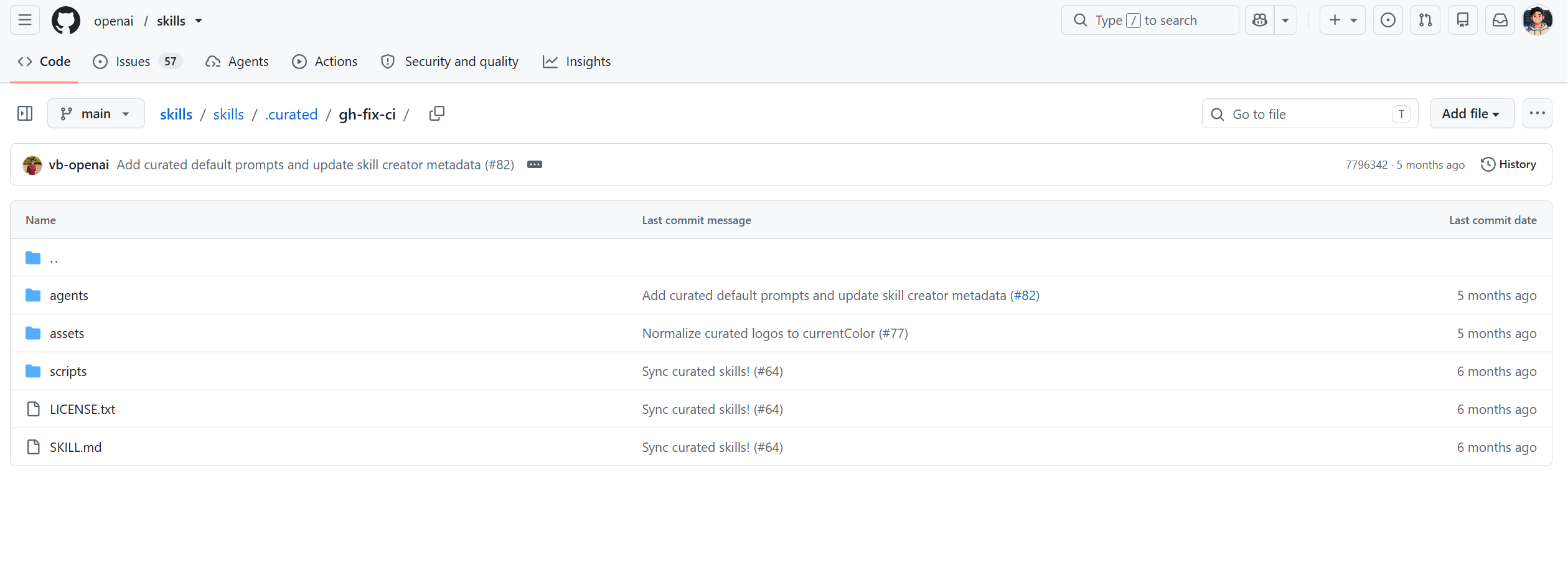Open the pull requests icon in the header

pyautogui.click(x=1425, y=20)
